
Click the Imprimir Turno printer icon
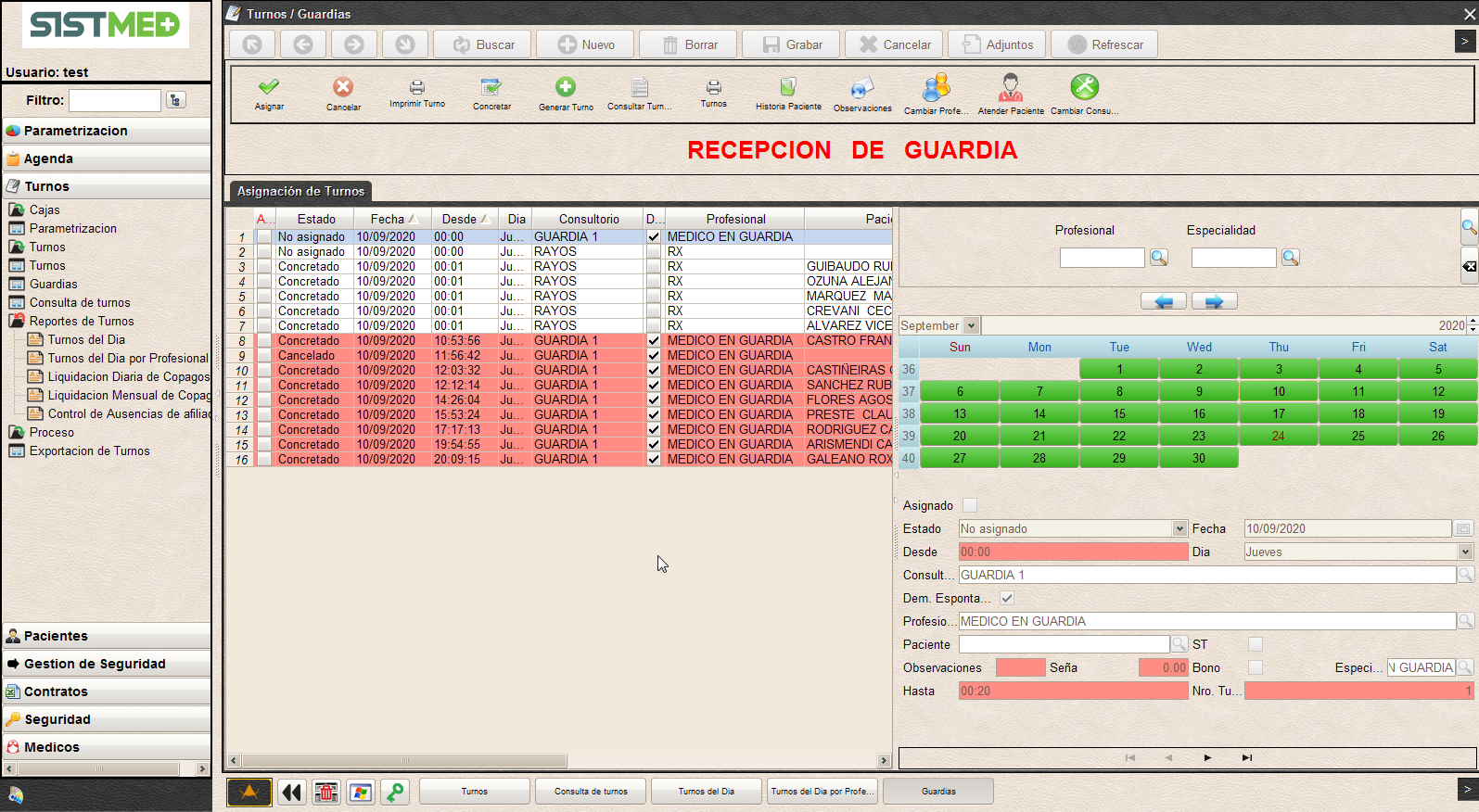tap(417, 88)
